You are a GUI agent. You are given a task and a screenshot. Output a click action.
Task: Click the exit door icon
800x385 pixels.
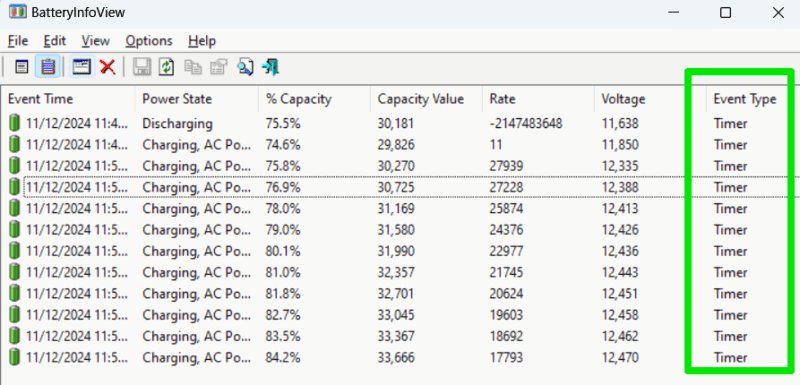tap(270, 67)
